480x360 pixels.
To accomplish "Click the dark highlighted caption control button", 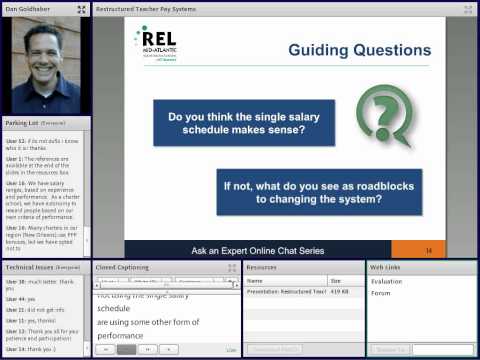I will [x=126, y=349].
